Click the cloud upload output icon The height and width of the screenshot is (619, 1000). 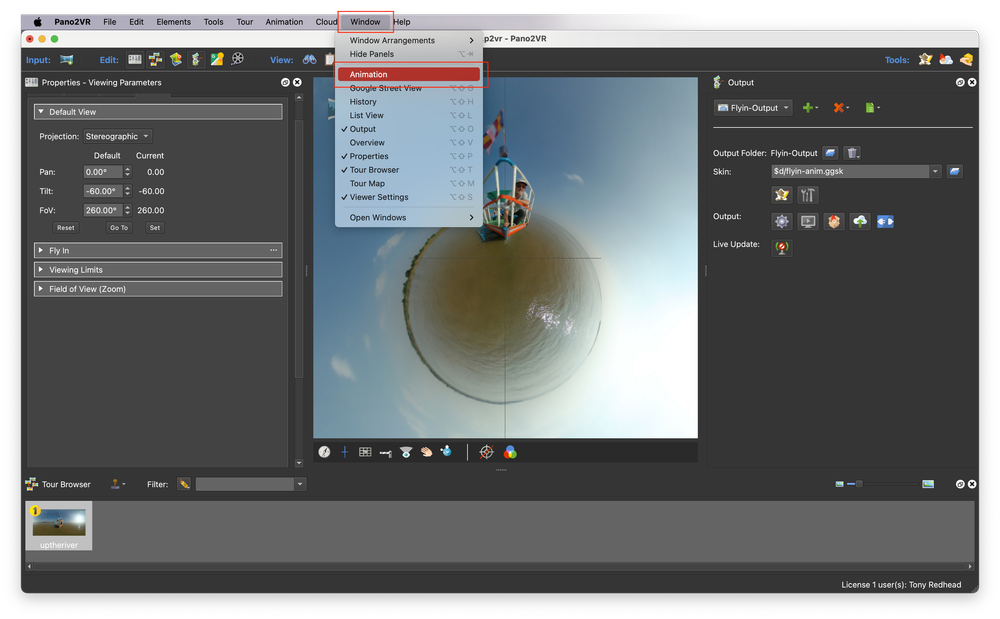coord(860,221)
